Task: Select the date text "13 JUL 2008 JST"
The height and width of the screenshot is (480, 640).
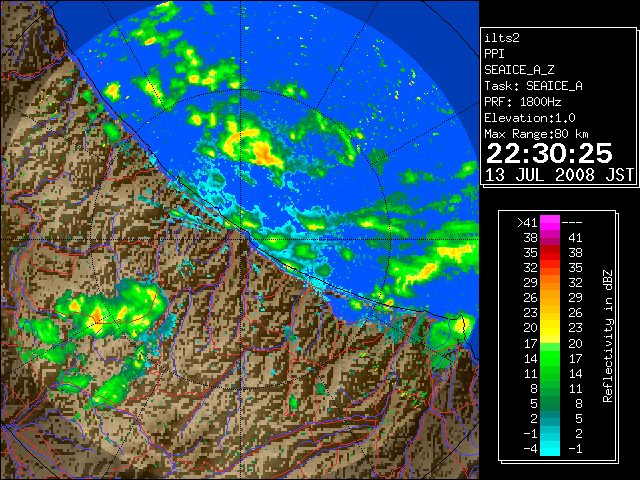Action: click(559, 175)
